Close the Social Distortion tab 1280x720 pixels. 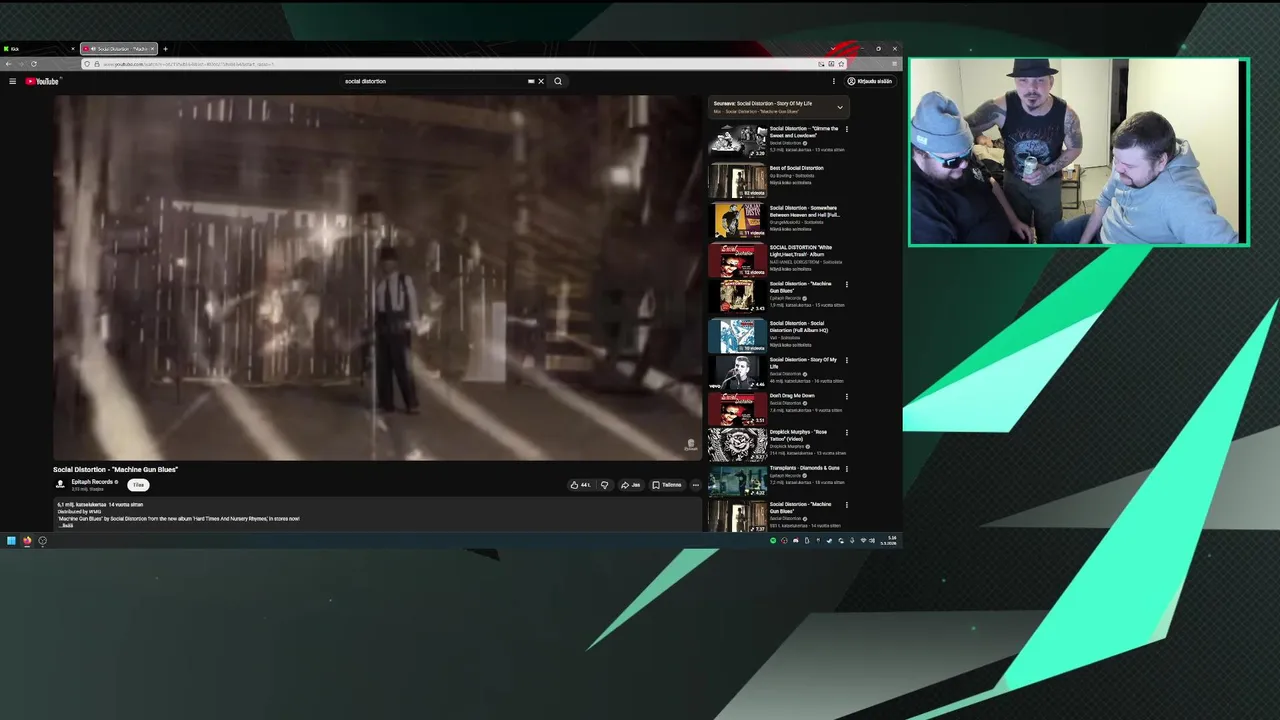point(153,48)
